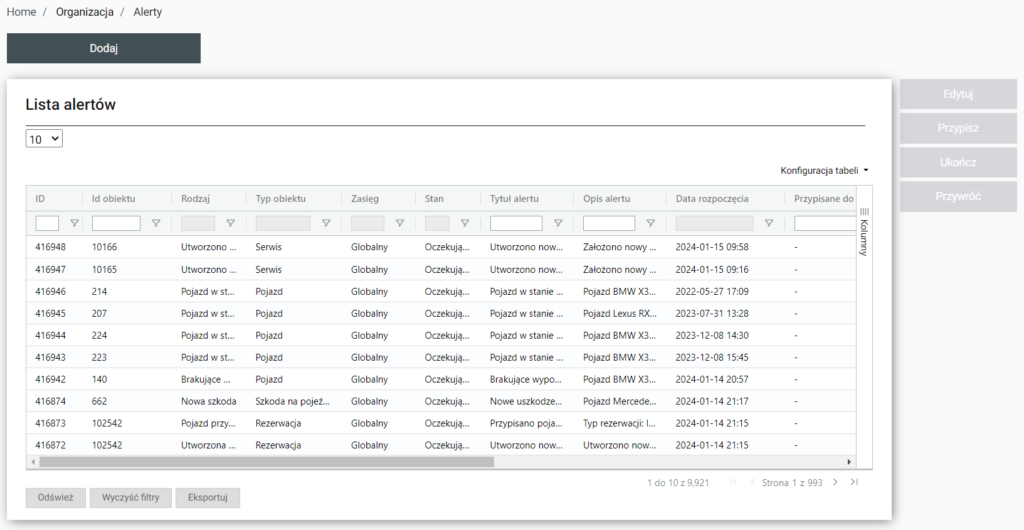This screenshot has width=1024, height=530.
Task: Go to the next page arrow
Action: (837, 483)
